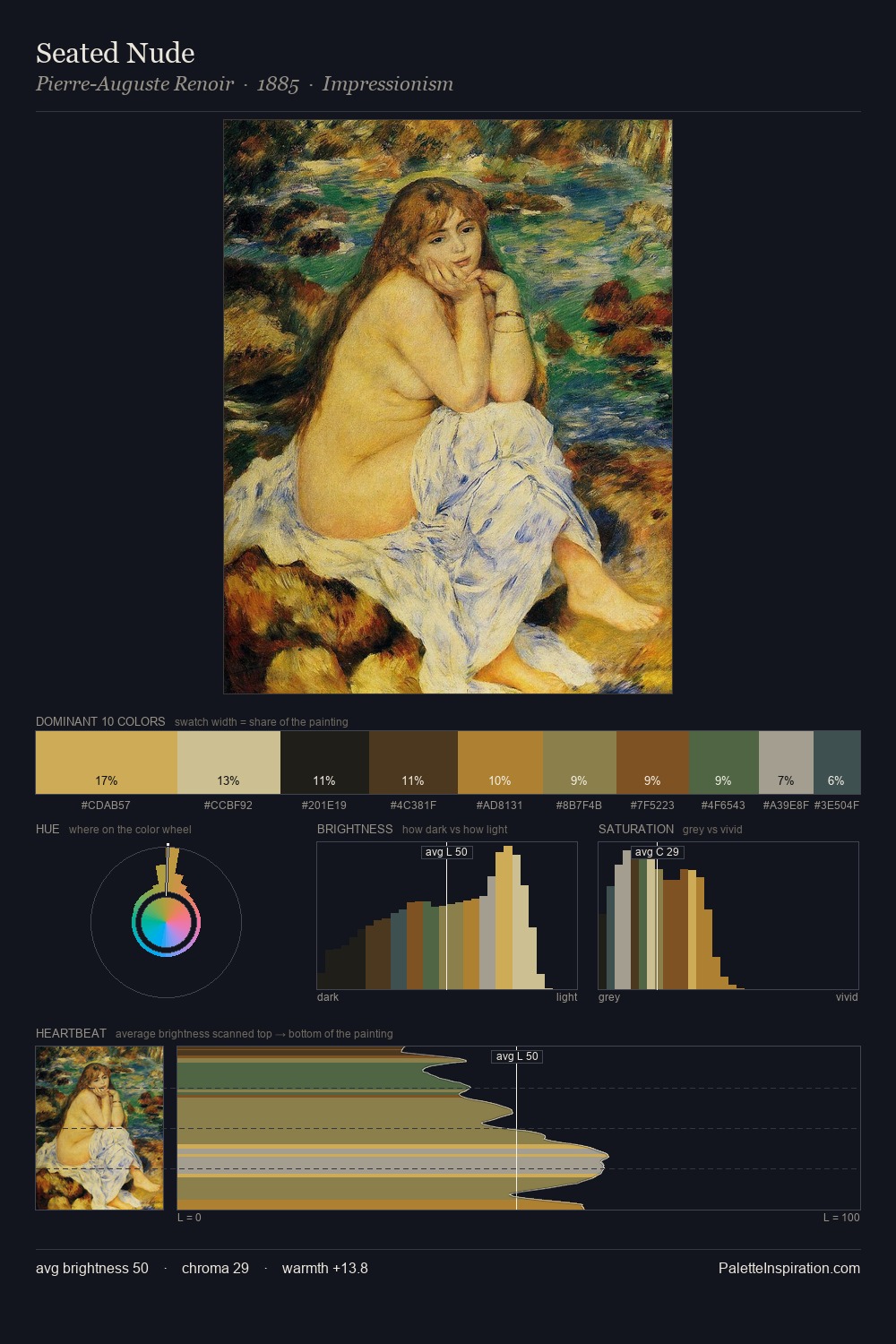The width and height of the screenshot is (896, 1344).
Task: Select the #3E504F dark teal swatch
Action: point(837,762)
